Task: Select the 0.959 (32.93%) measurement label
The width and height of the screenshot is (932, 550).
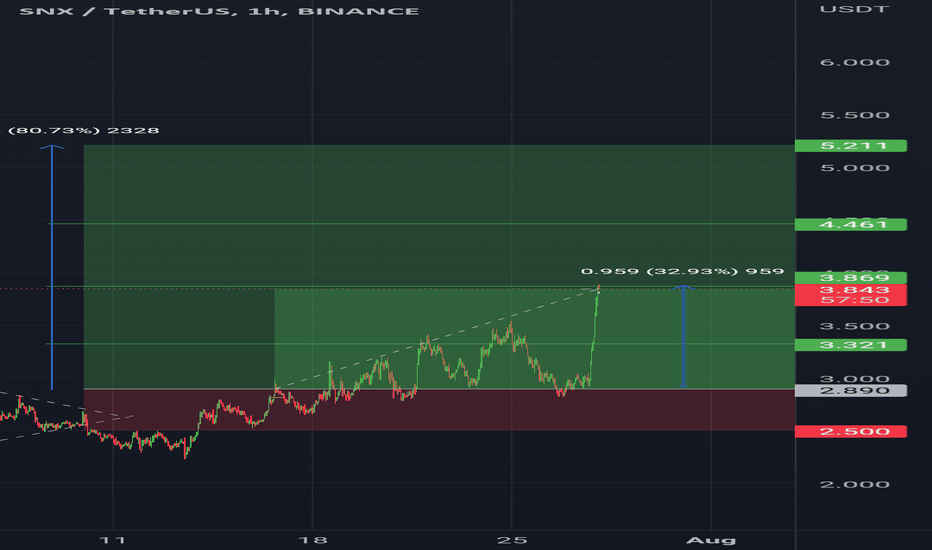Action: point(682,272)
